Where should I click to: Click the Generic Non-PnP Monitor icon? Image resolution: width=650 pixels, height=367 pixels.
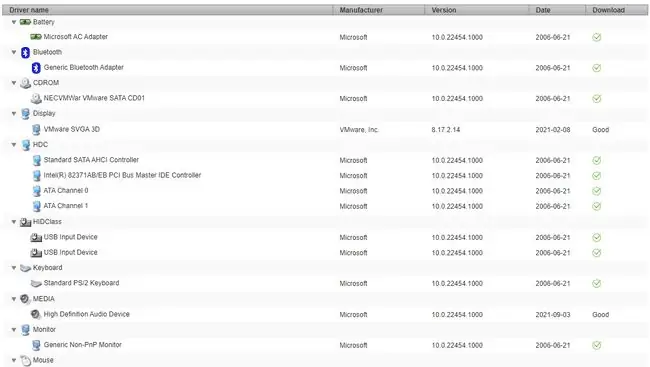(36, 345)
